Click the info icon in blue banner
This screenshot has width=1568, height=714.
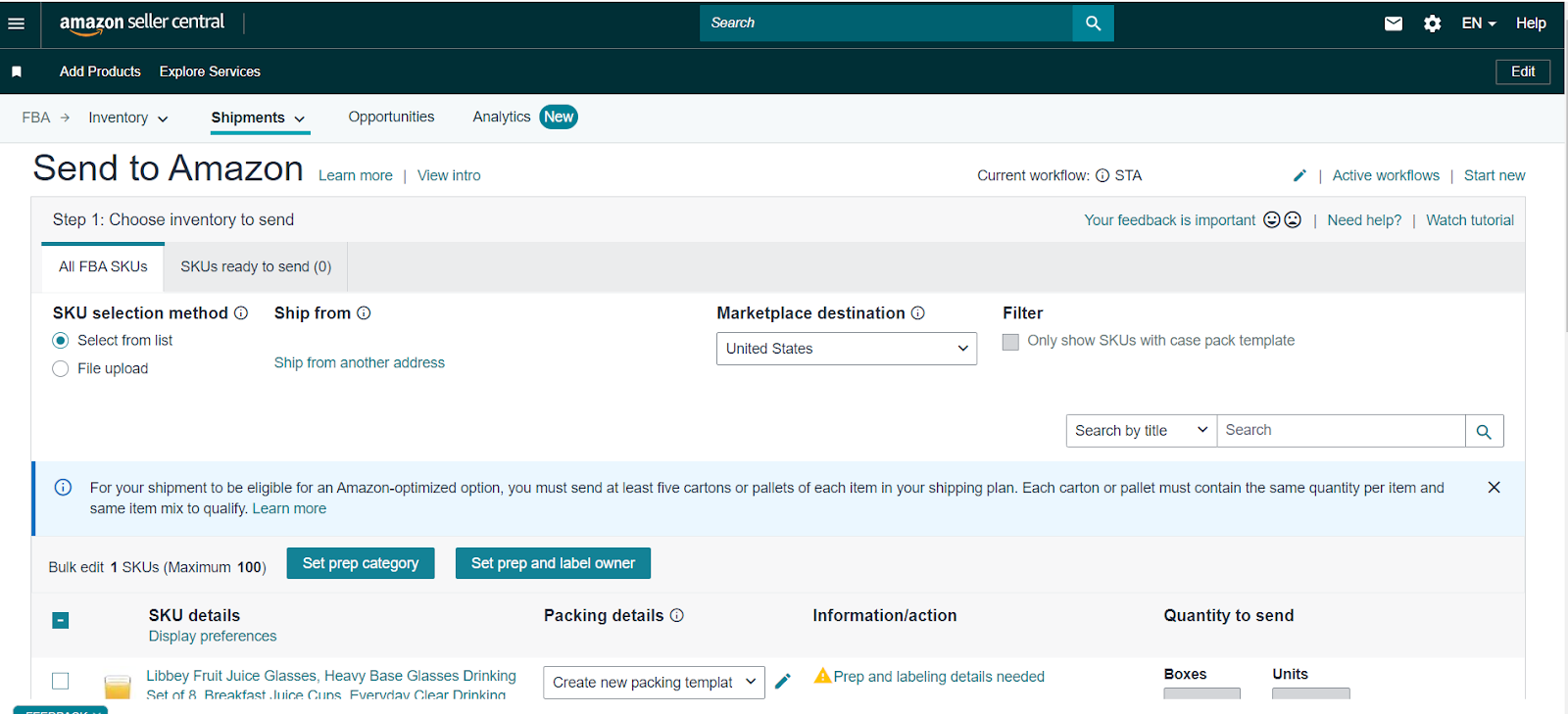63,488
